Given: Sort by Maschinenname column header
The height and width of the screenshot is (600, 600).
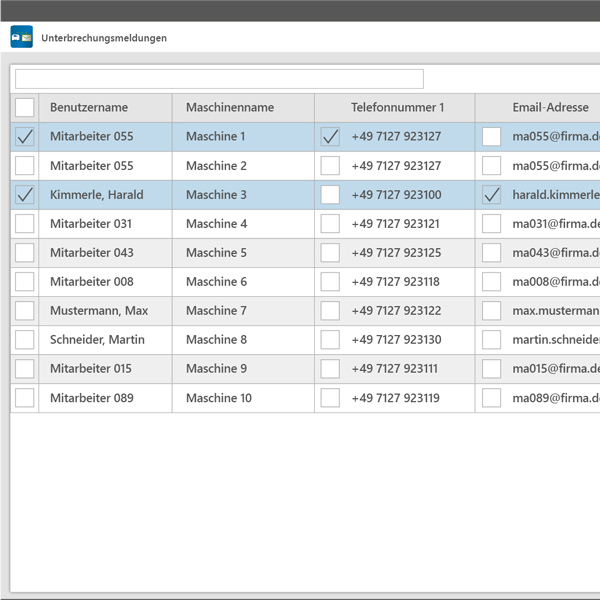Looking at the screenshot, I should [x=230, y=108].
